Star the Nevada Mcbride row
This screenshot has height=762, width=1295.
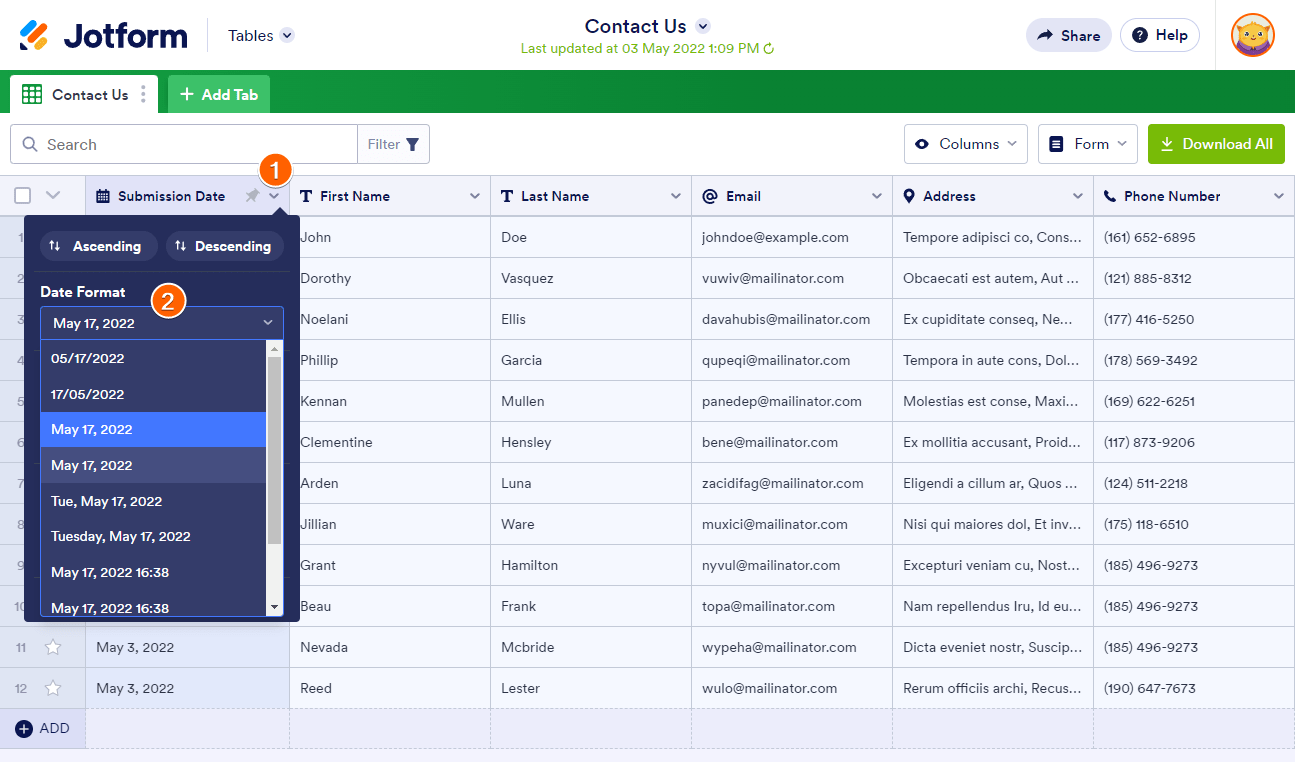coord(53,647)
